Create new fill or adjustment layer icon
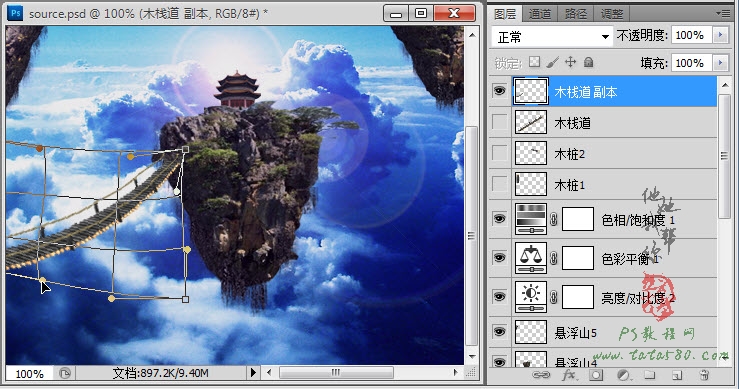Viewport: 739px width, 389px height. click(624, 375)
